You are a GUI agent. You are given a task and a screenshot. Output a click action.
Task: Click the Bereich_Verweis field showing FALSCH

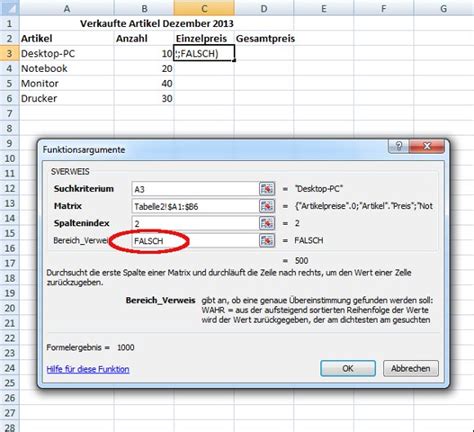click(195, 241)
